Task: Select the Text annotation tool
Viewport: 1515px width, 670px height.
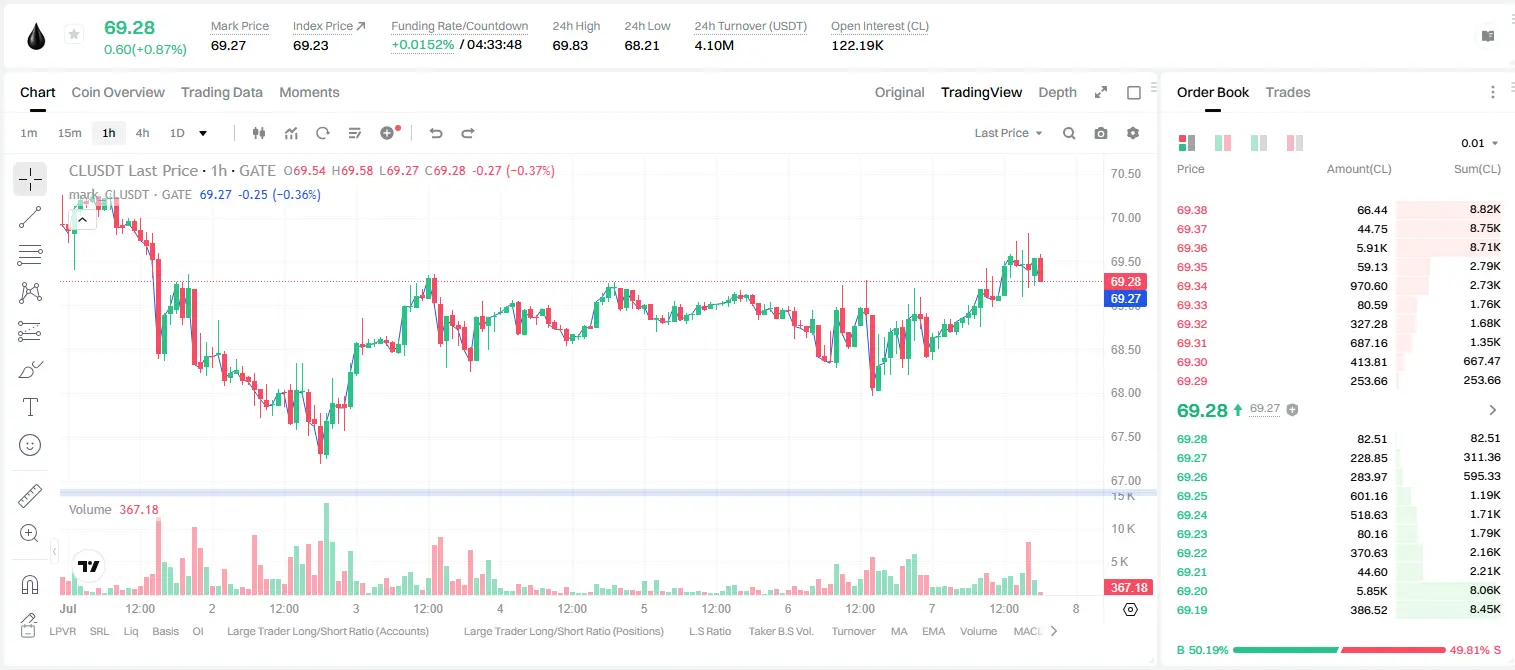Action: pos(30,407)
